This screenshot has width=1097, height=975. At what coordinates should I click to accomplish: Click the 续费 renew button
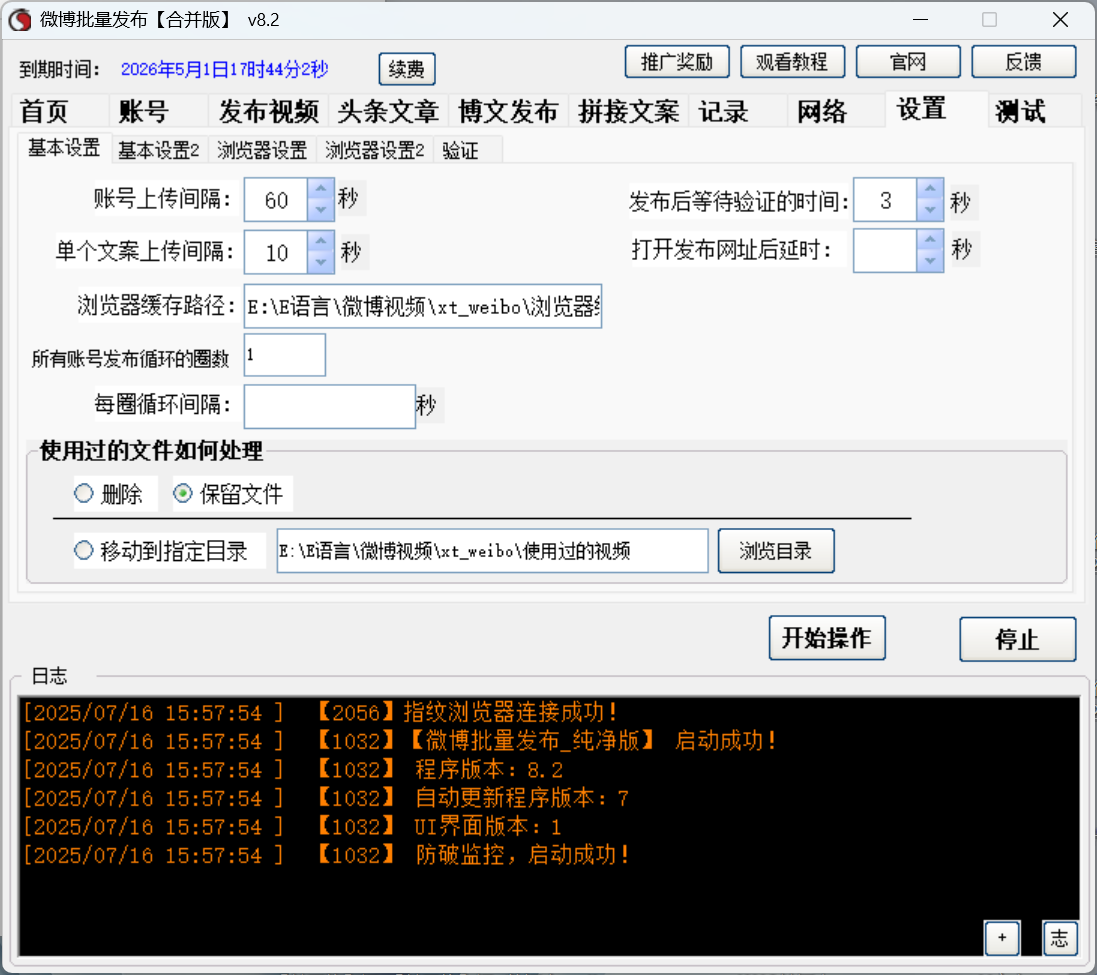click(406, 69)
